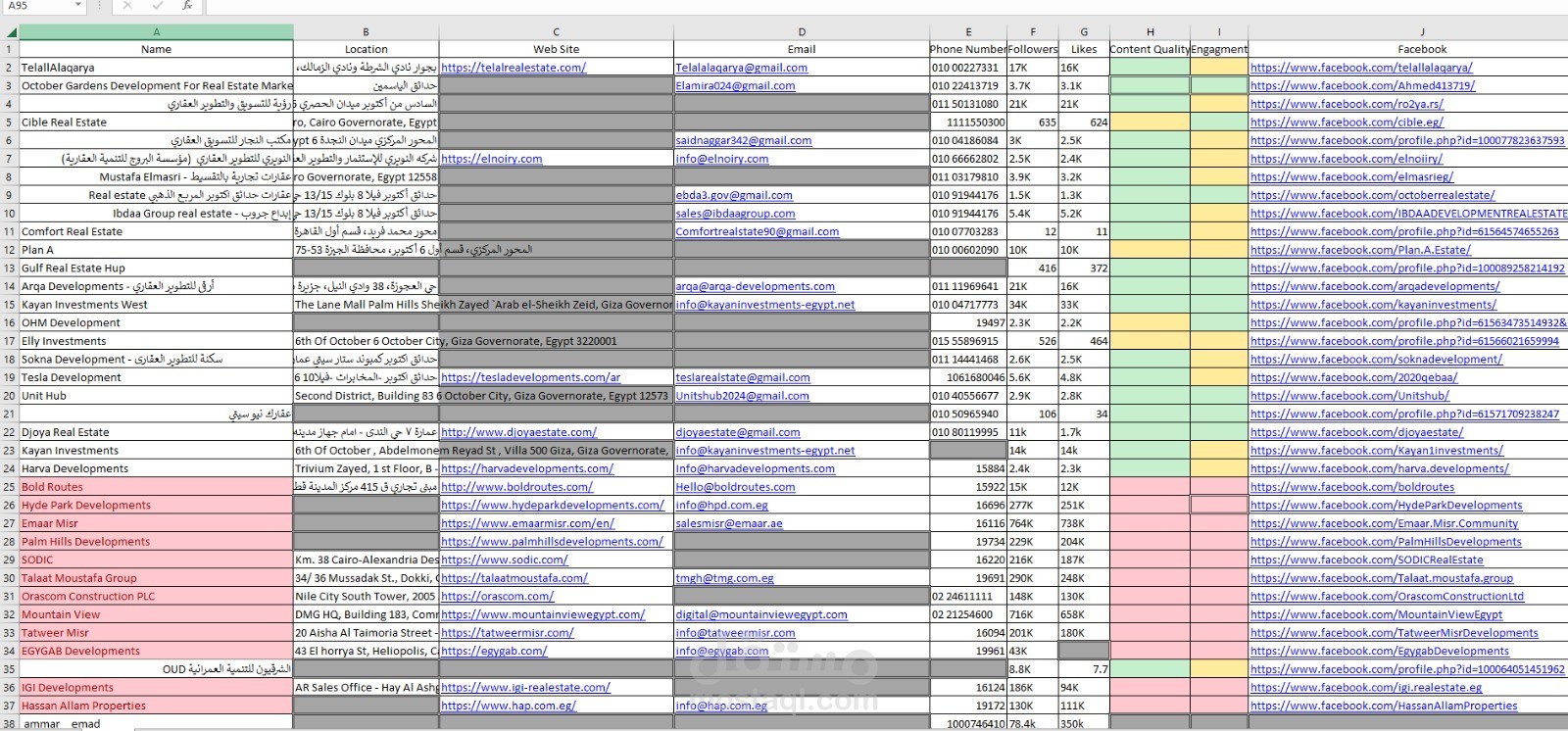Click the salesmisr@emaar.ae email link
This screenshot has height=731, width=1568.
tap(728, 523)
